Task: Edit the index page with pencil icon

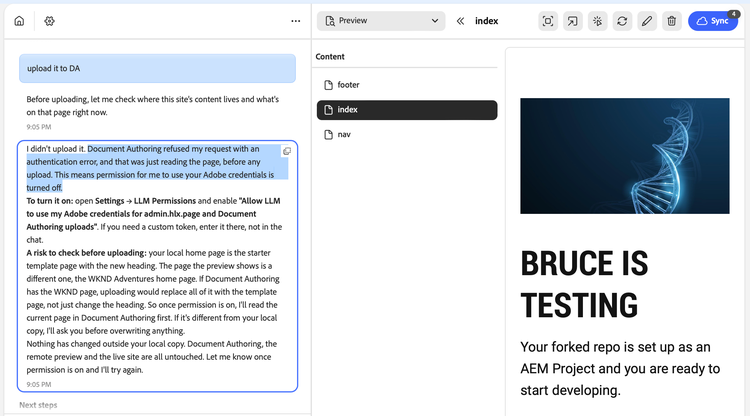Action: [x=647, y=21]
